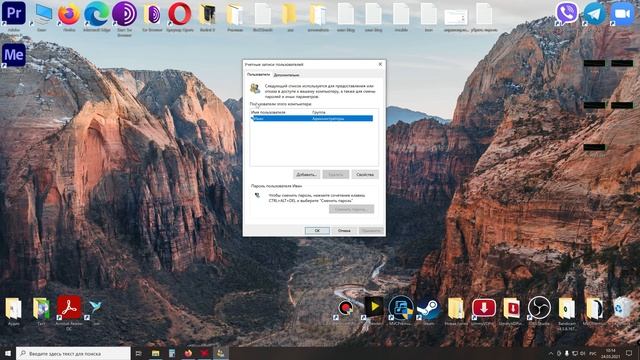Show hidden system tray icons
Image resolution: width=640 pixels, height=360 pixels.
551,353
